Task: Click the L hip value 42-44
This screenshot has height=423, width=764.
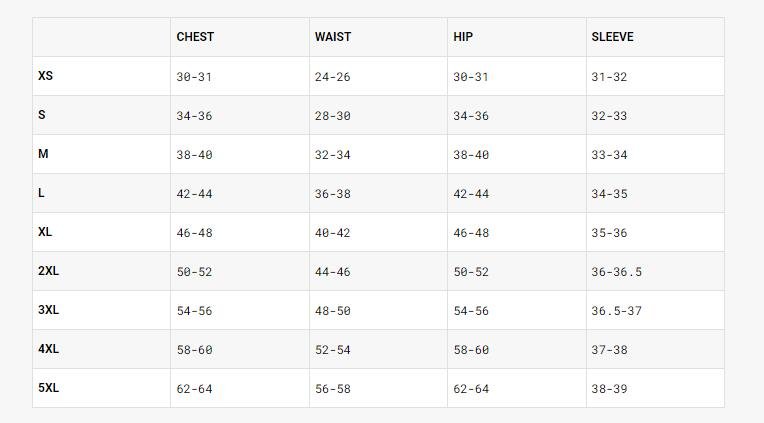Action: click(x=471, y=194)
